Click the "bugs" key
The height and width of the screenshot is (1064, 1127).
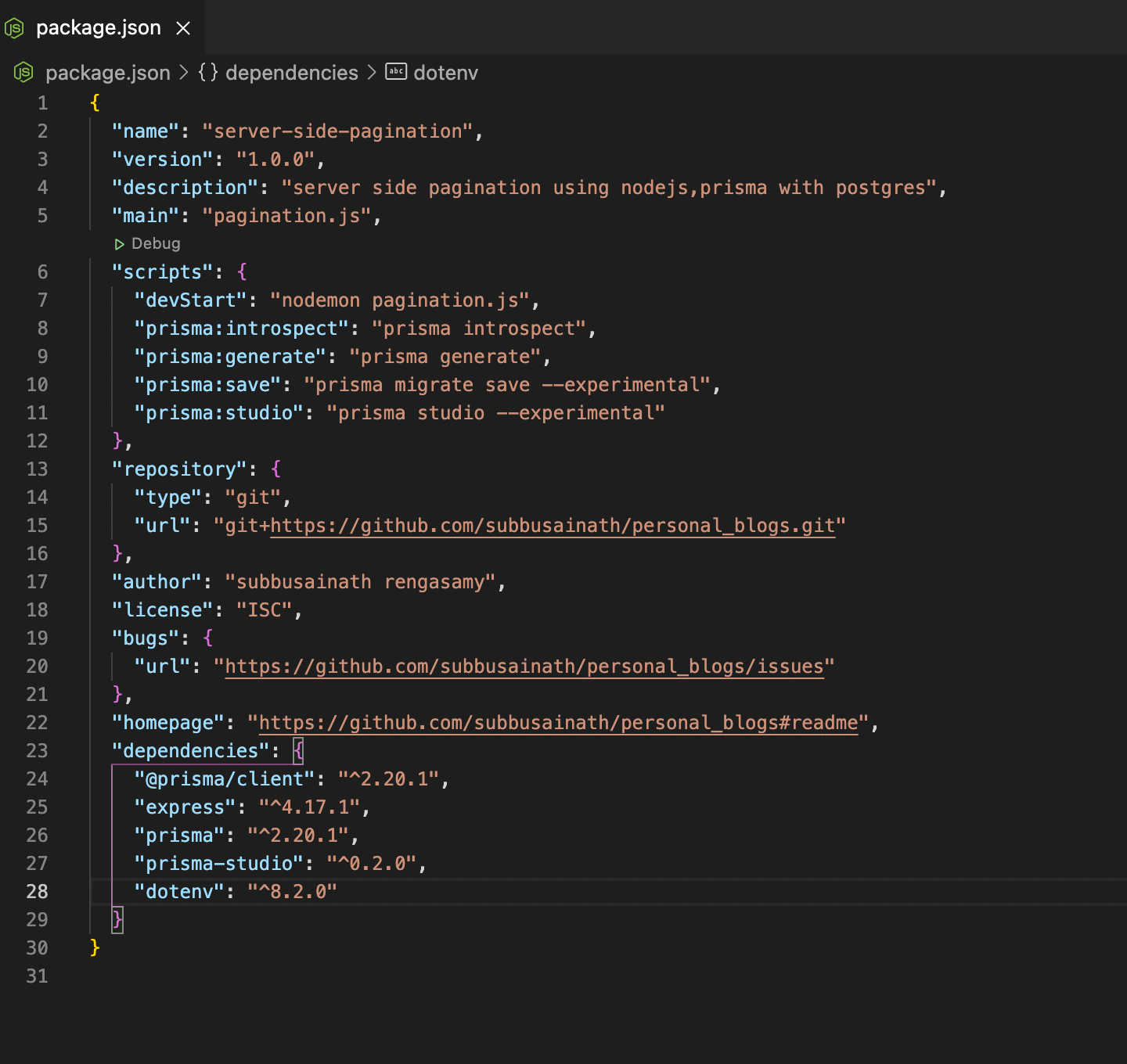pyautogui.click(x=146, y=638)
